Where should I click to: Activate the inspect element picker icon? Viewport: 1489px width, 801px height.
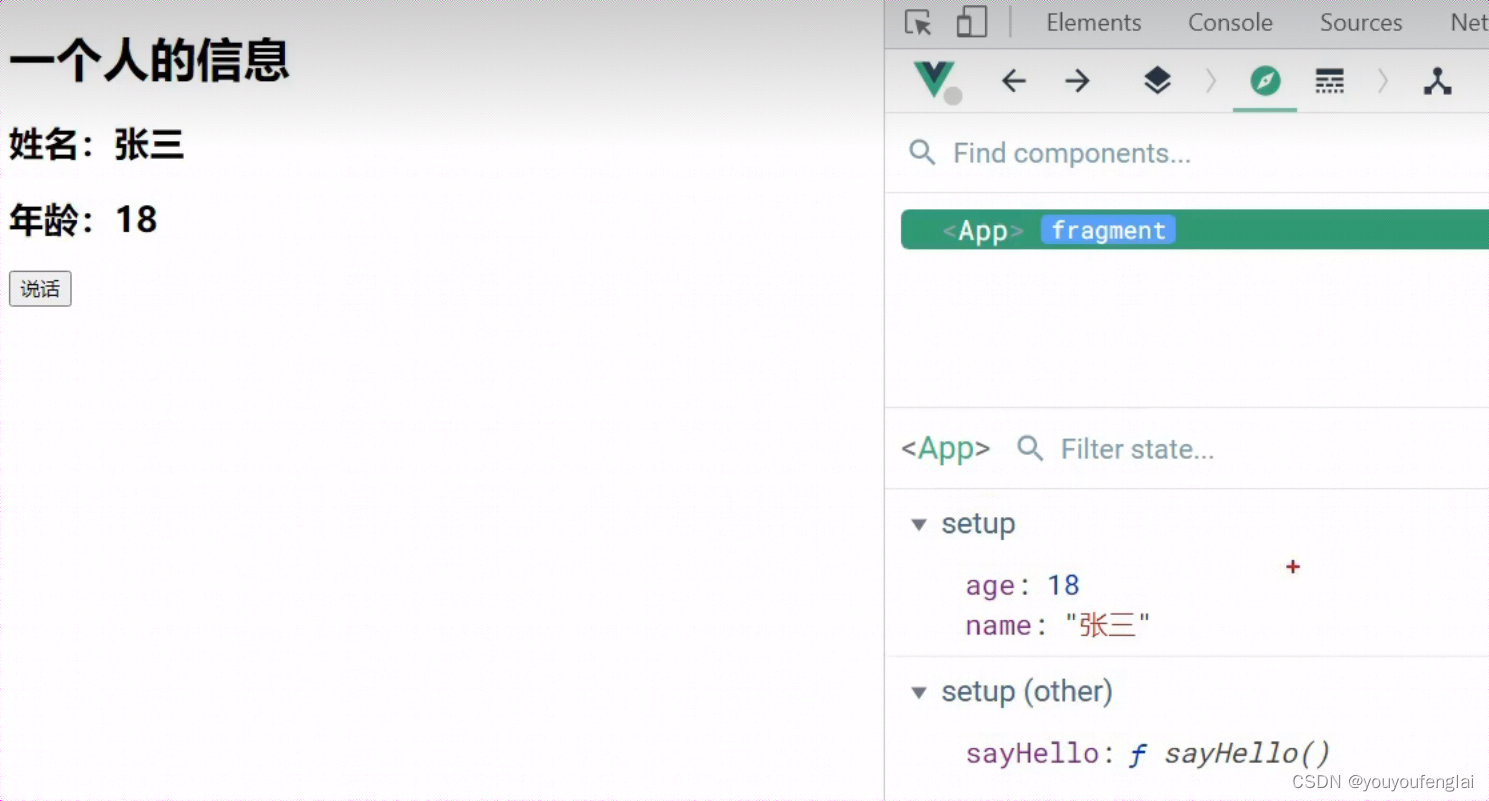click(x=918, y=23)
